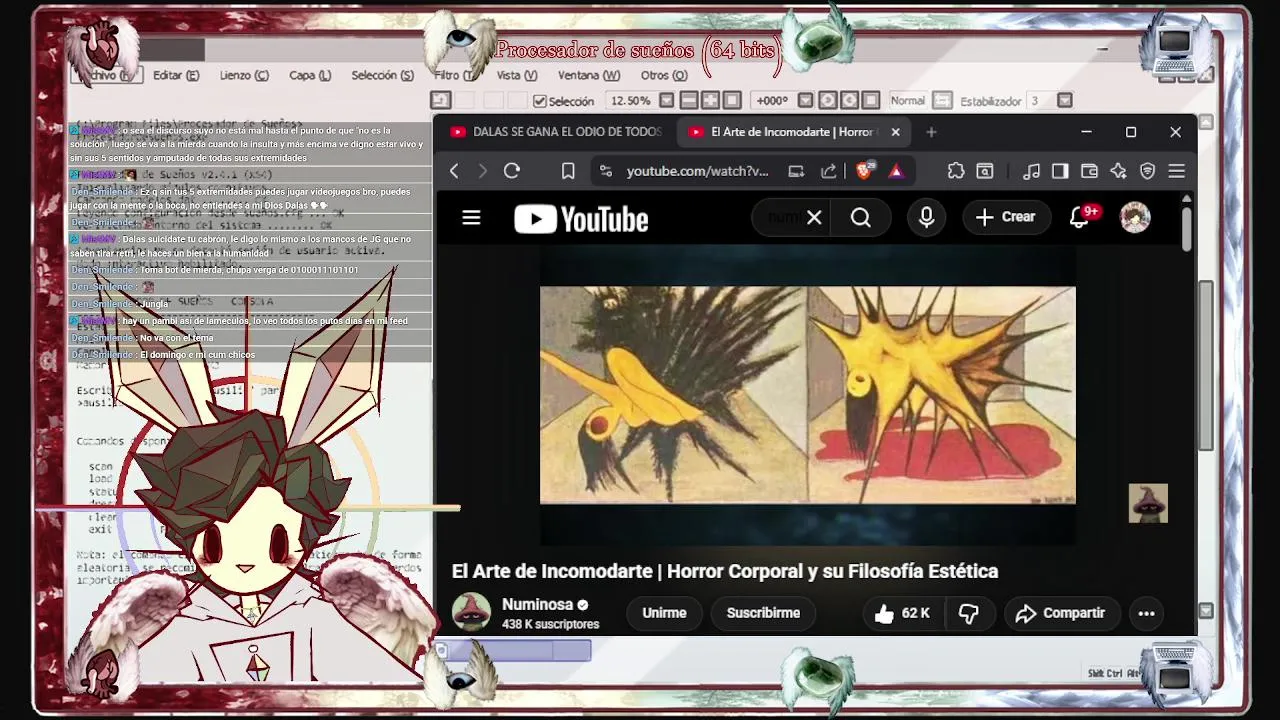Dislike the video
This screenshot has width=1280, height=720.
click(x=968, y=613)
